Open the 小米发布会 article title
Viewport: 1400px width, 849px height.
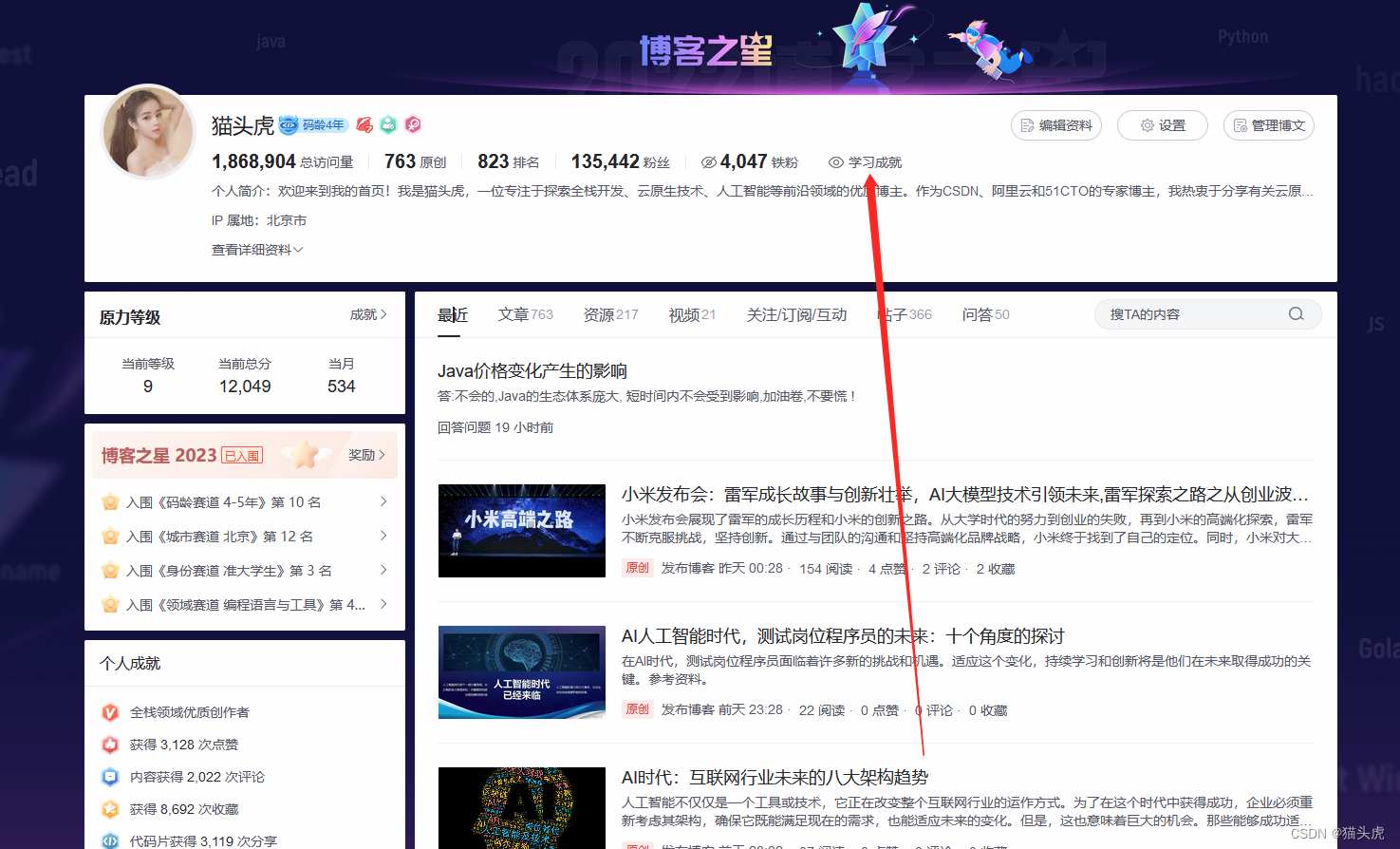(965, 494)
